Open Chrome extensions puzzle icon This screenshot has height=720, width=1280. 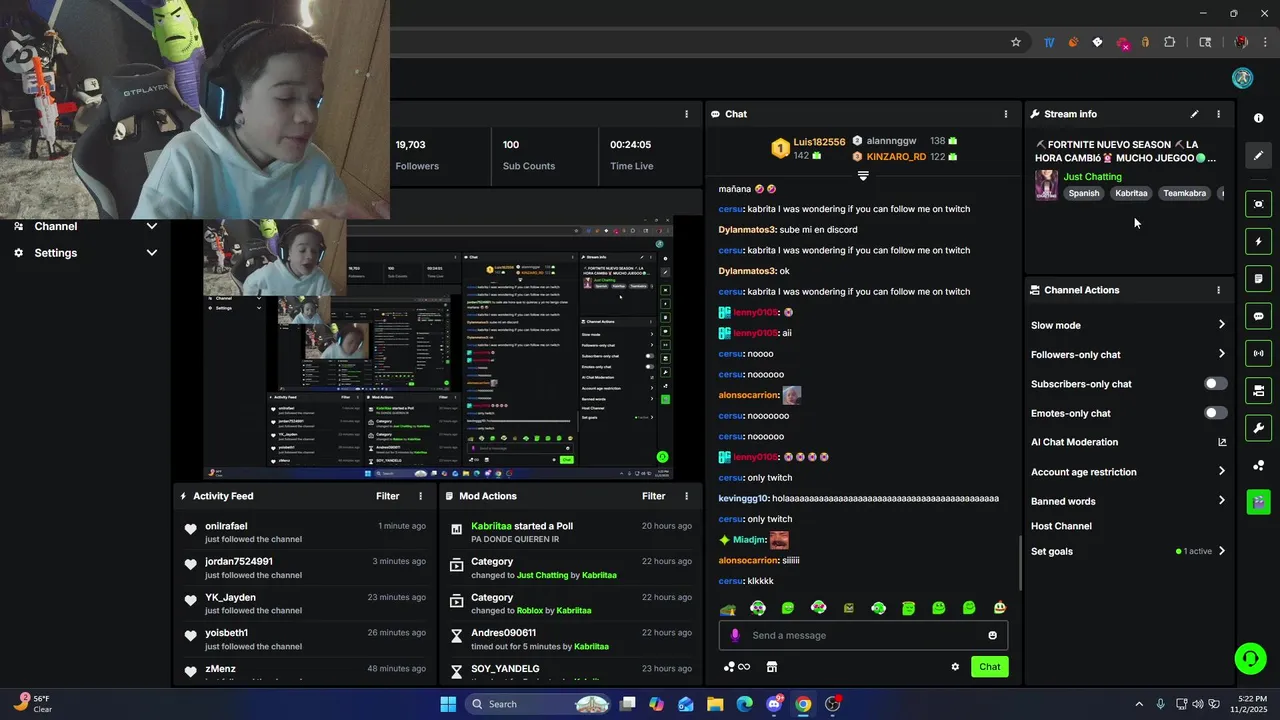(1169, 42)
